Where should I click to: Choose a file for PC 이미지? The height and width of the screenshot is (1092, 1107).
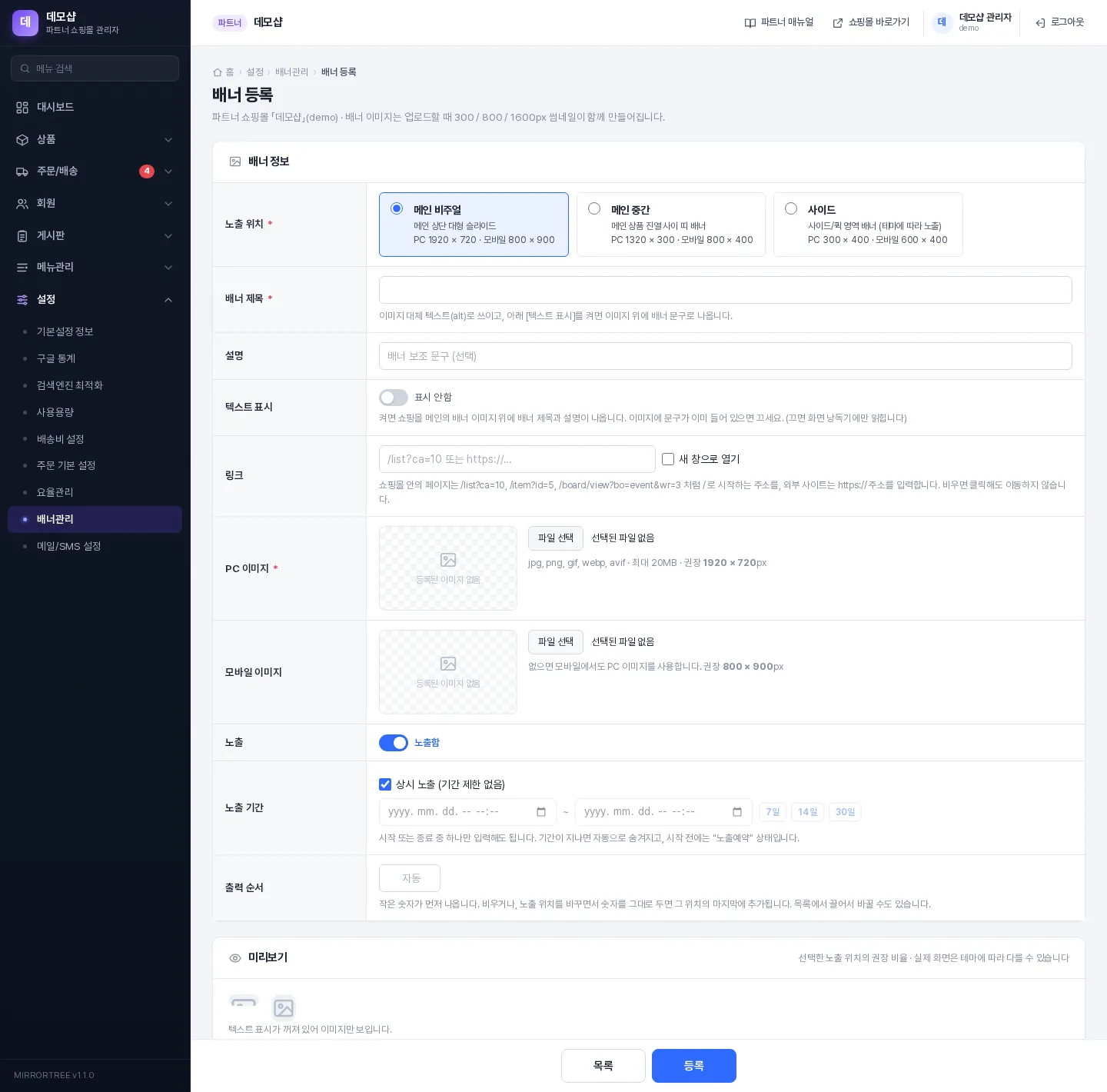(x=556, y=538)
